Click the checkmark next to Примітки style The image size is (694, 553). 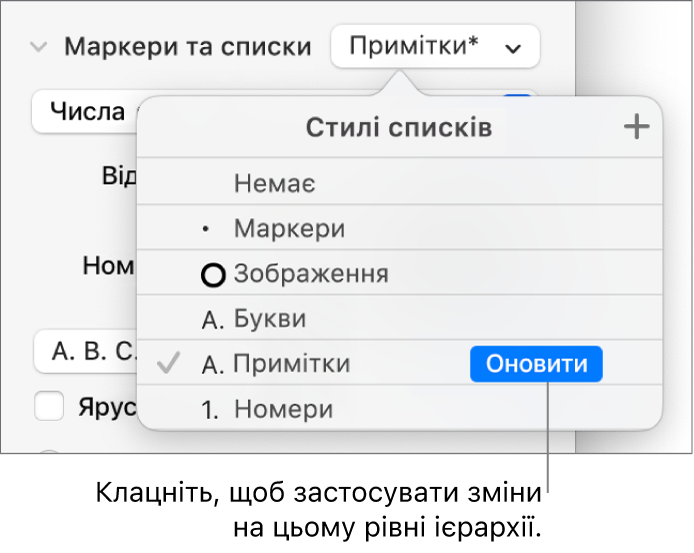[x=169, y=363]
